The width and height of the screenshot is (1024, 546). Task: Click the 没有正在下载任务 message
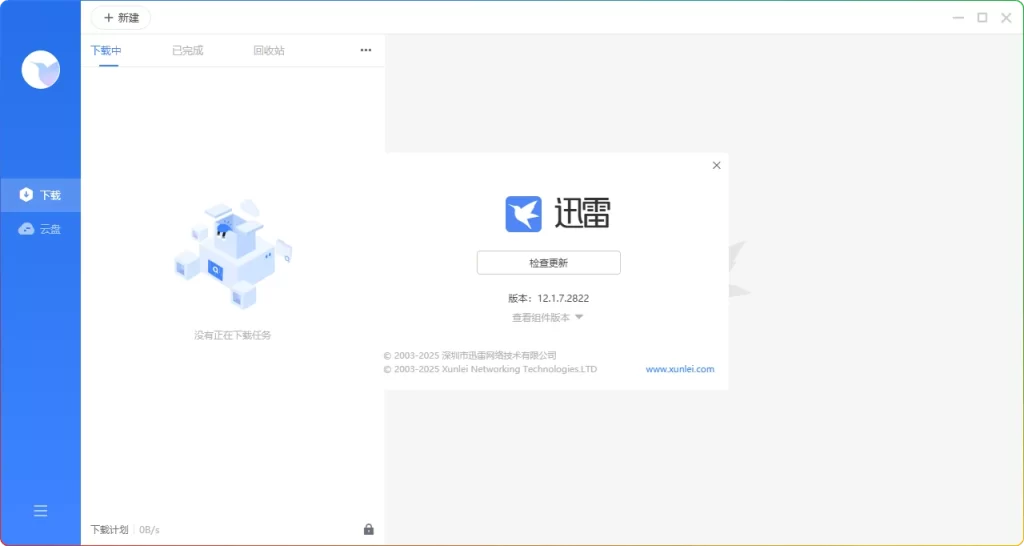[x=232, y=335]
